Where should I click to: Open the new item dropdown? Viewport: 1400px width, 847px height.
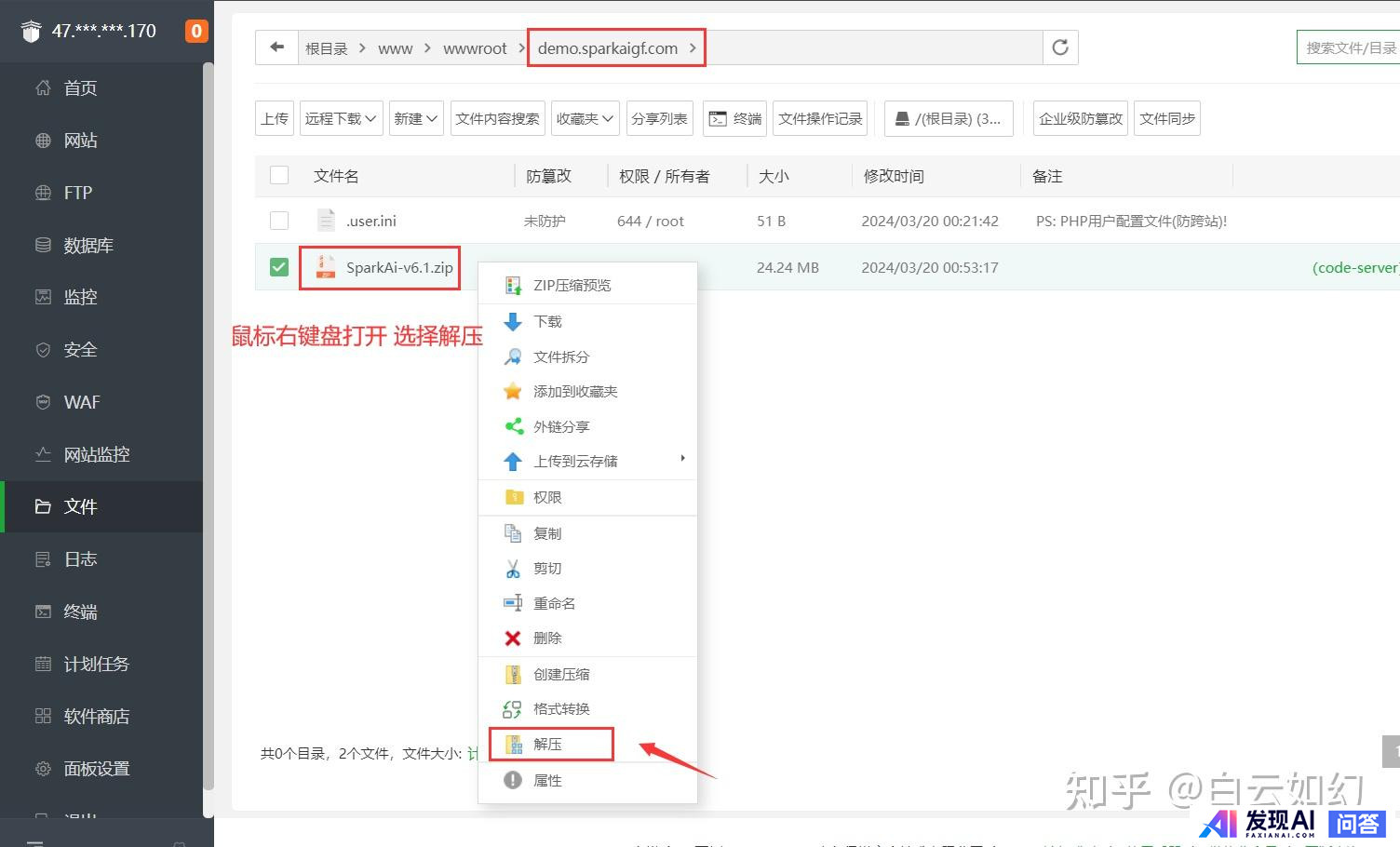[x=415, y=118]
